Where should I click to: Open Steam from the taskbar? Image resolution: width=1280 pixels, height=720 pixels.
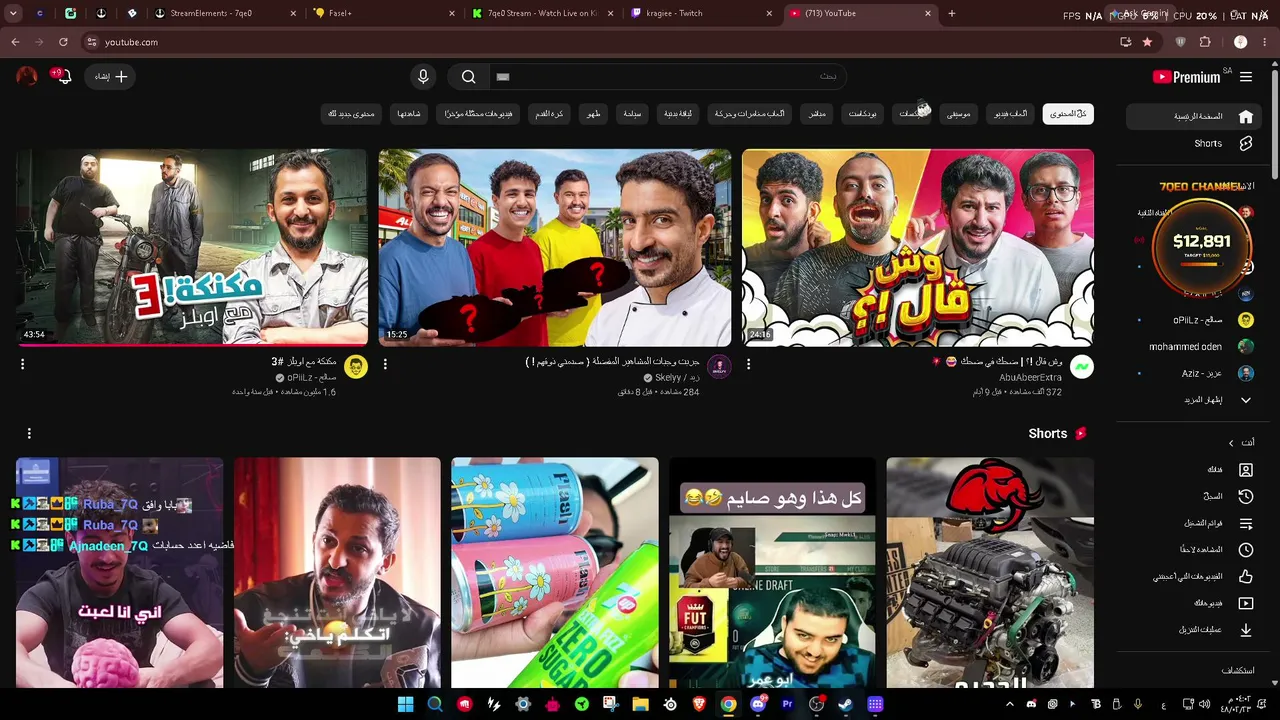pyautogui.click(x=846, y=704)
